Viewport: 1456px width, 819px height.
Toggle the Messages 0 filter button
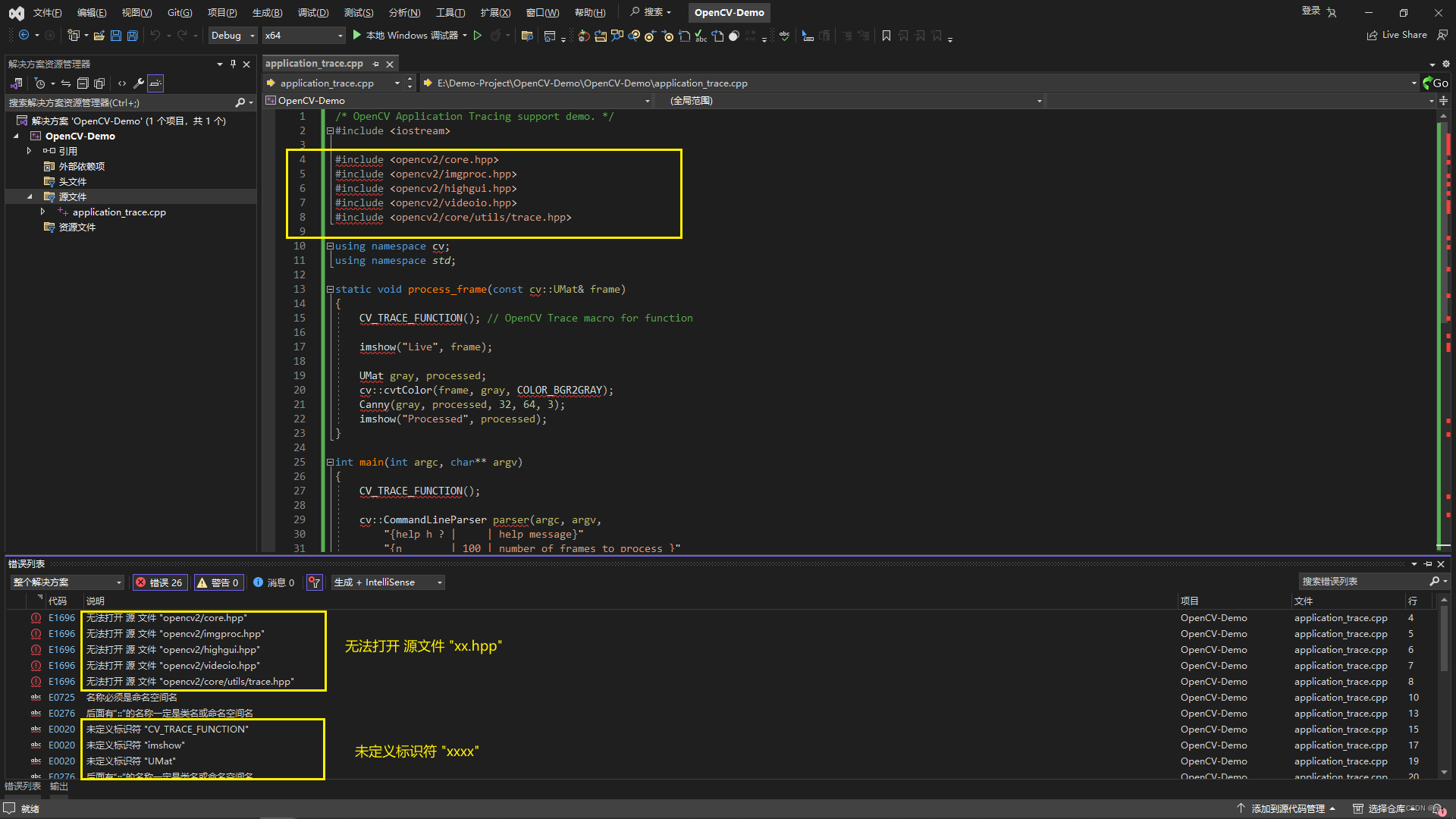275,582
